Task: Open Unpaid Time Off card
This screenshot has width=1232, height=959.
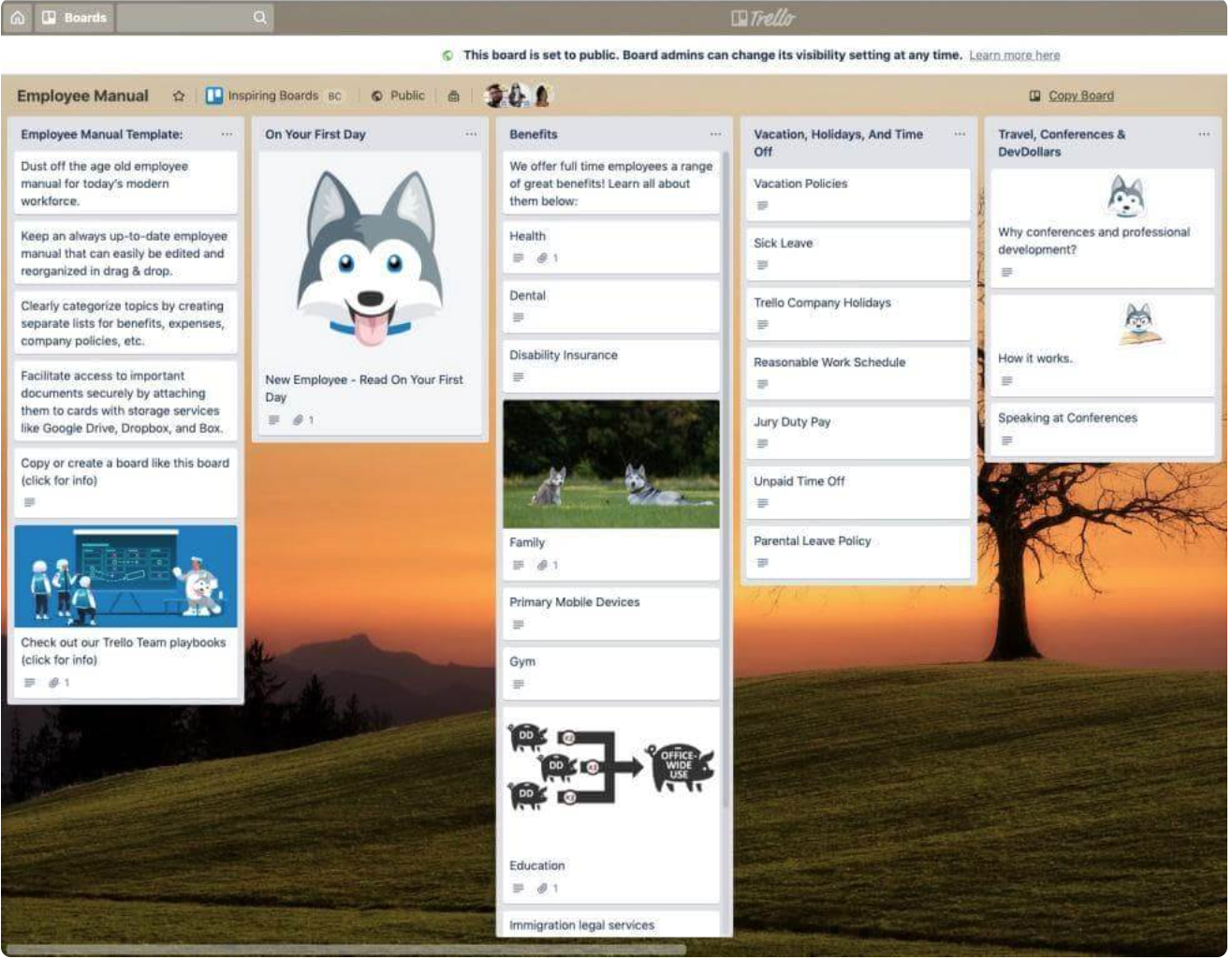Action: (858, 492)
